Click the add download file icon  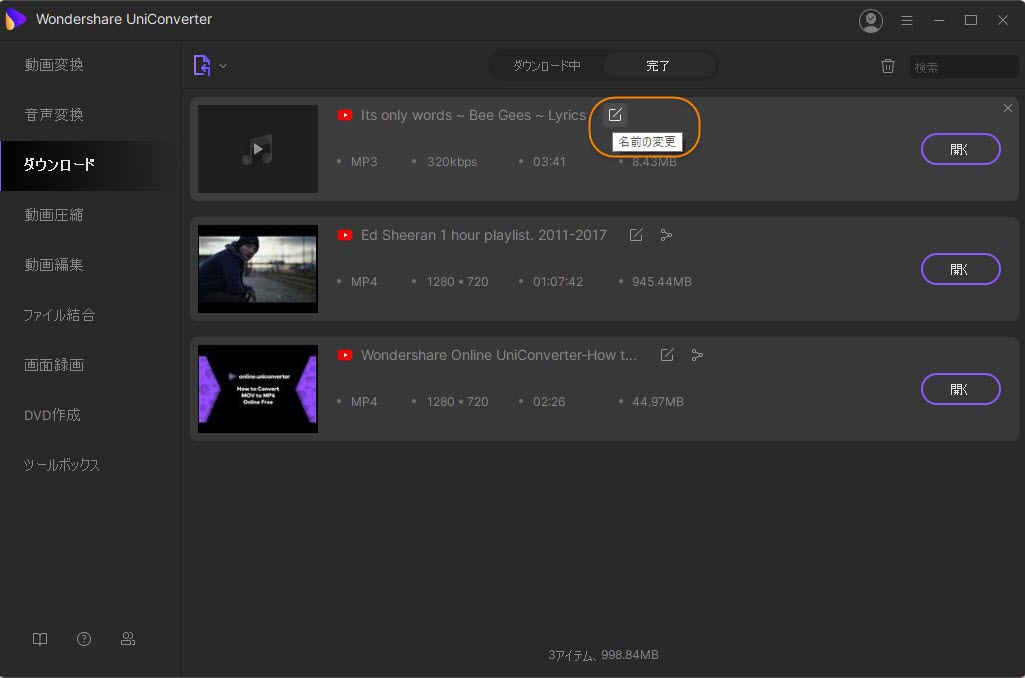[x=202, y=65]
